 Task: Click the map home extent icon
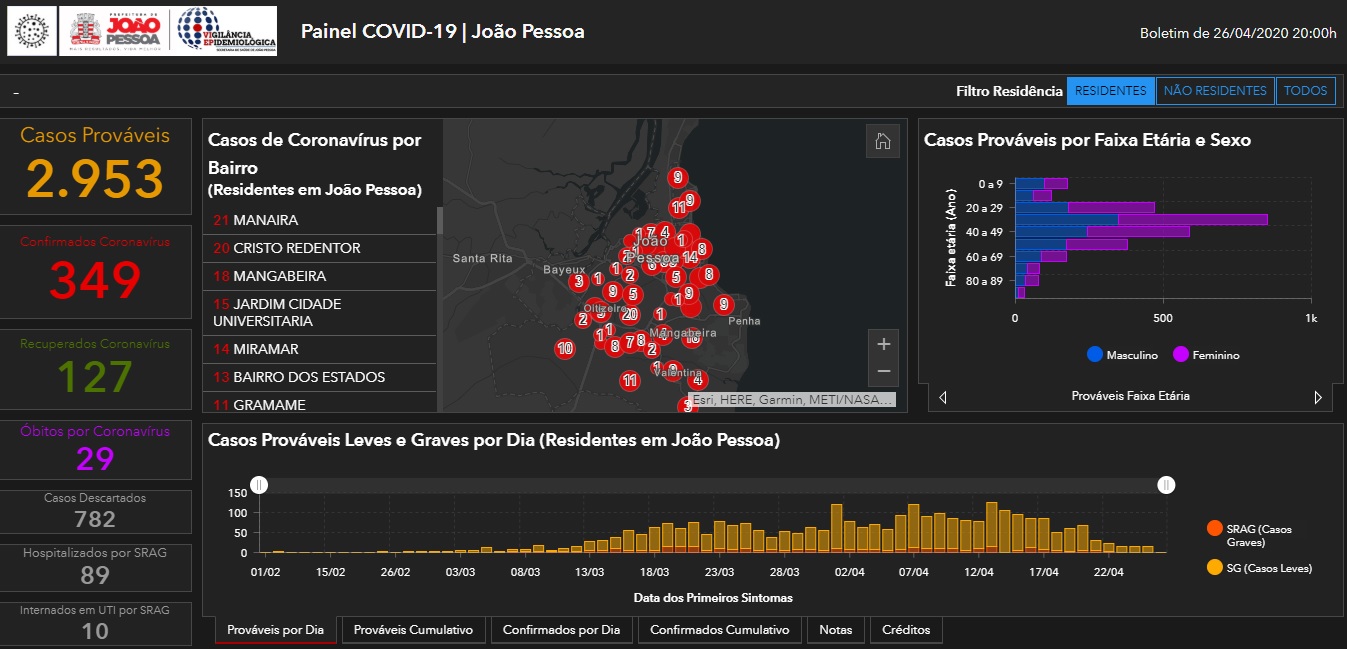point(883,141)
